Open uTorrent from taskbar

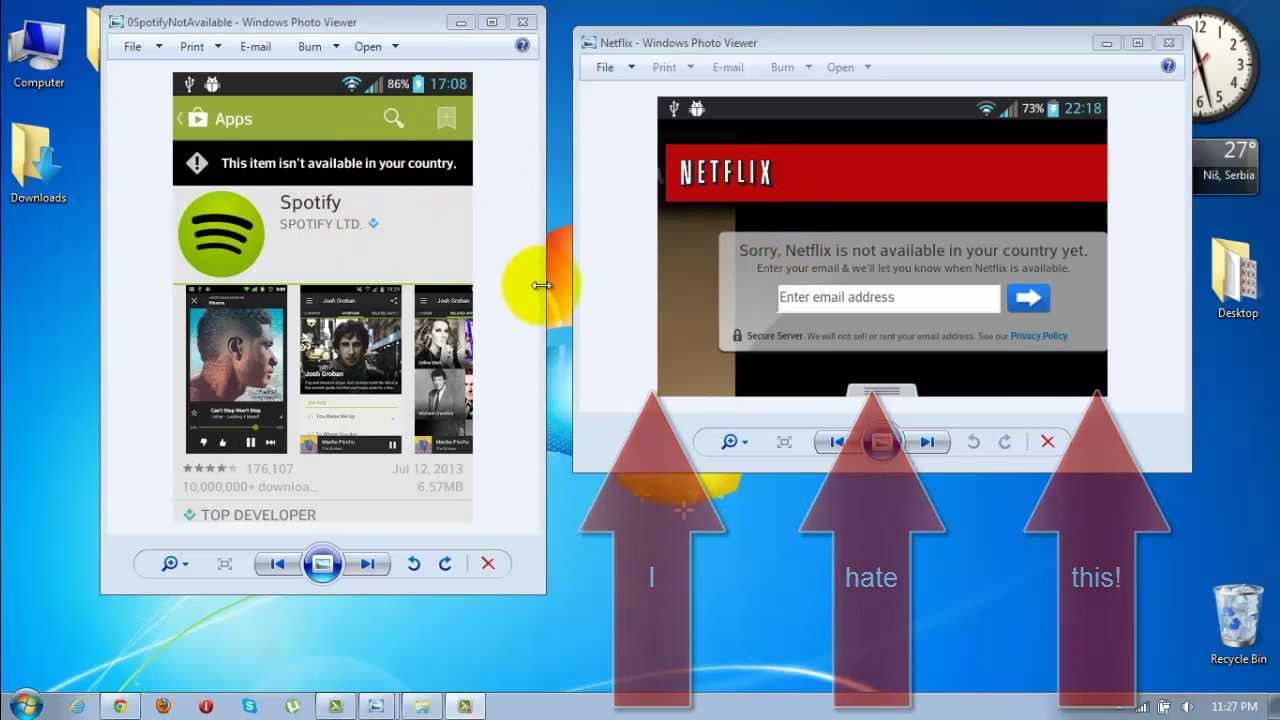(x=292, y=706)
